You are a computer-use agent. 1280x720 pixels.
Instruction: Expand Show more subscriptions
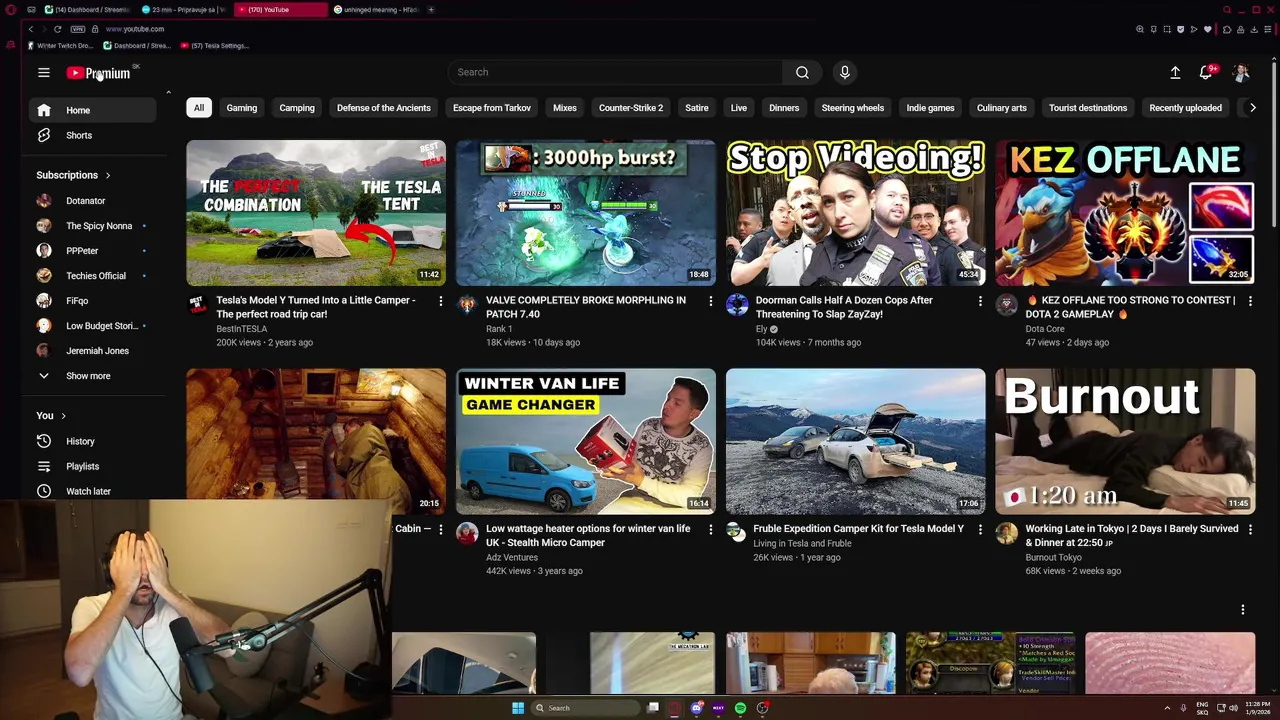tap(92, 376)
